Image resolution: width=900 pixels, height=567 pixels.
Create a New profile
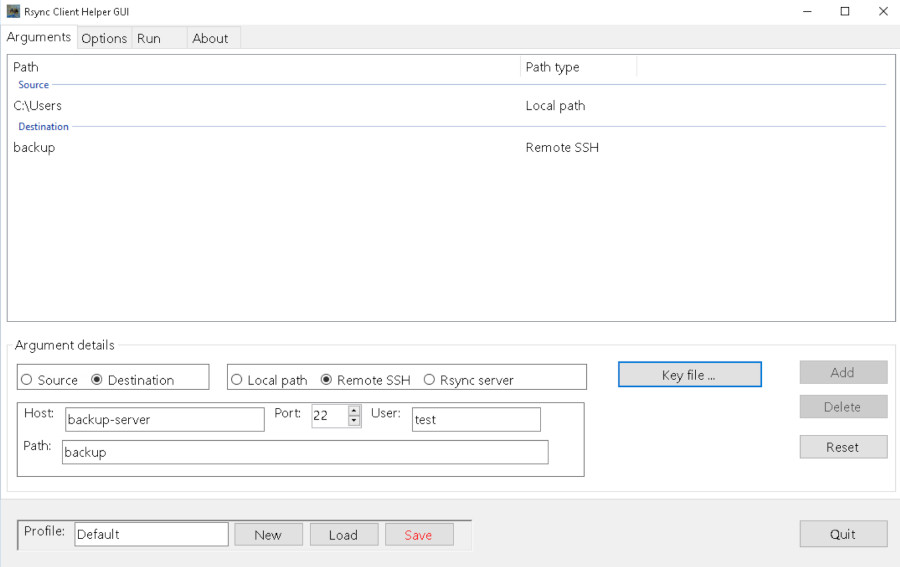pos(268,535)
